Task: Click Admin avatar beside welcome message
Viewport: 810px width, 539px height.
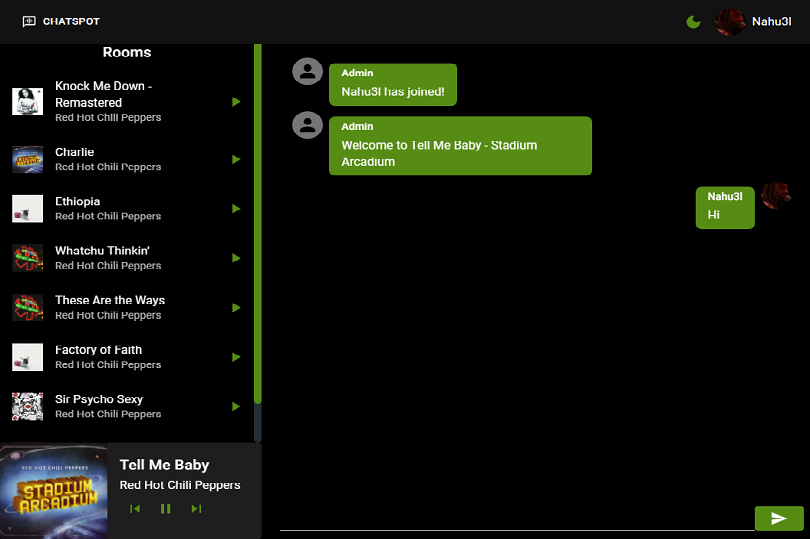Action: click(308, 125)
